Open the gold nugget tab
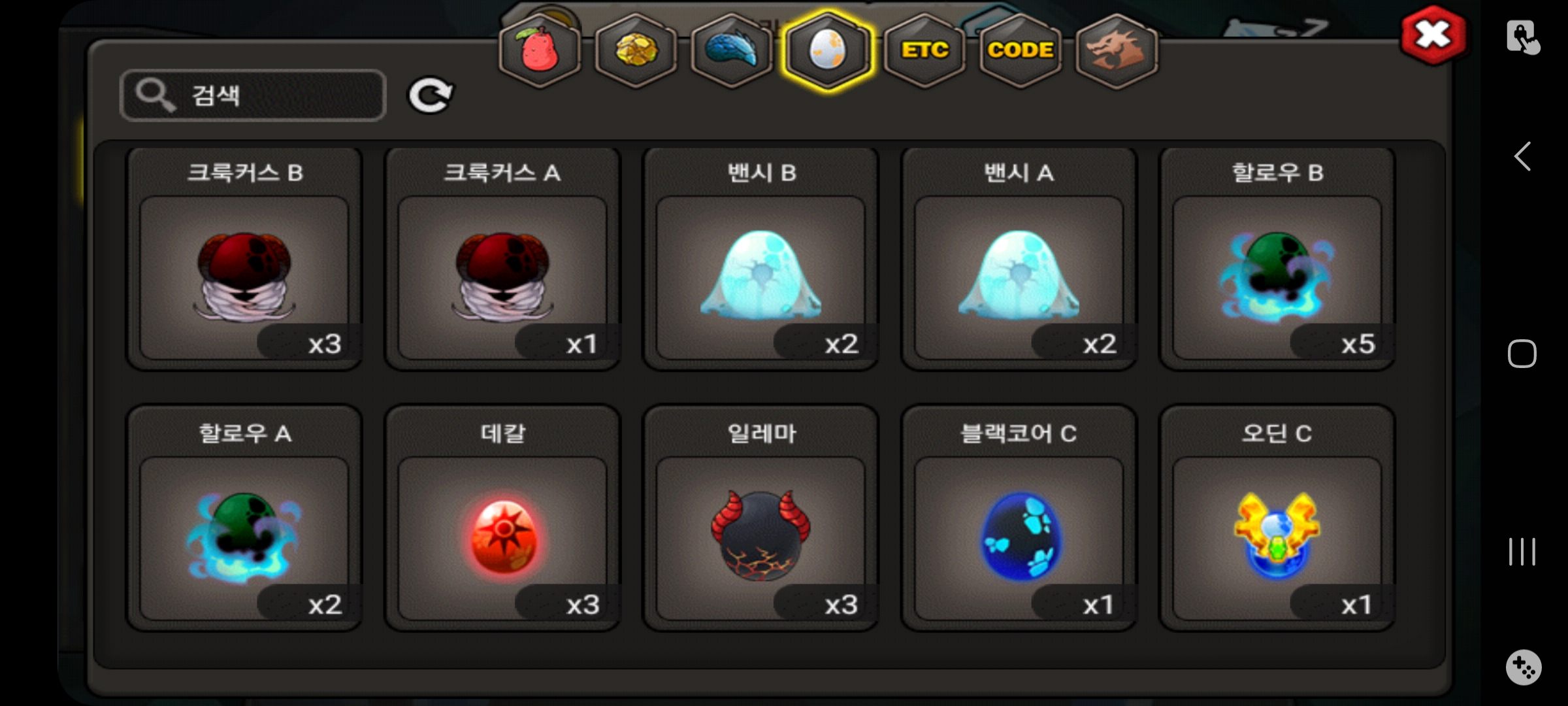This screenshot has width=1568, height=706. (636, 51)
